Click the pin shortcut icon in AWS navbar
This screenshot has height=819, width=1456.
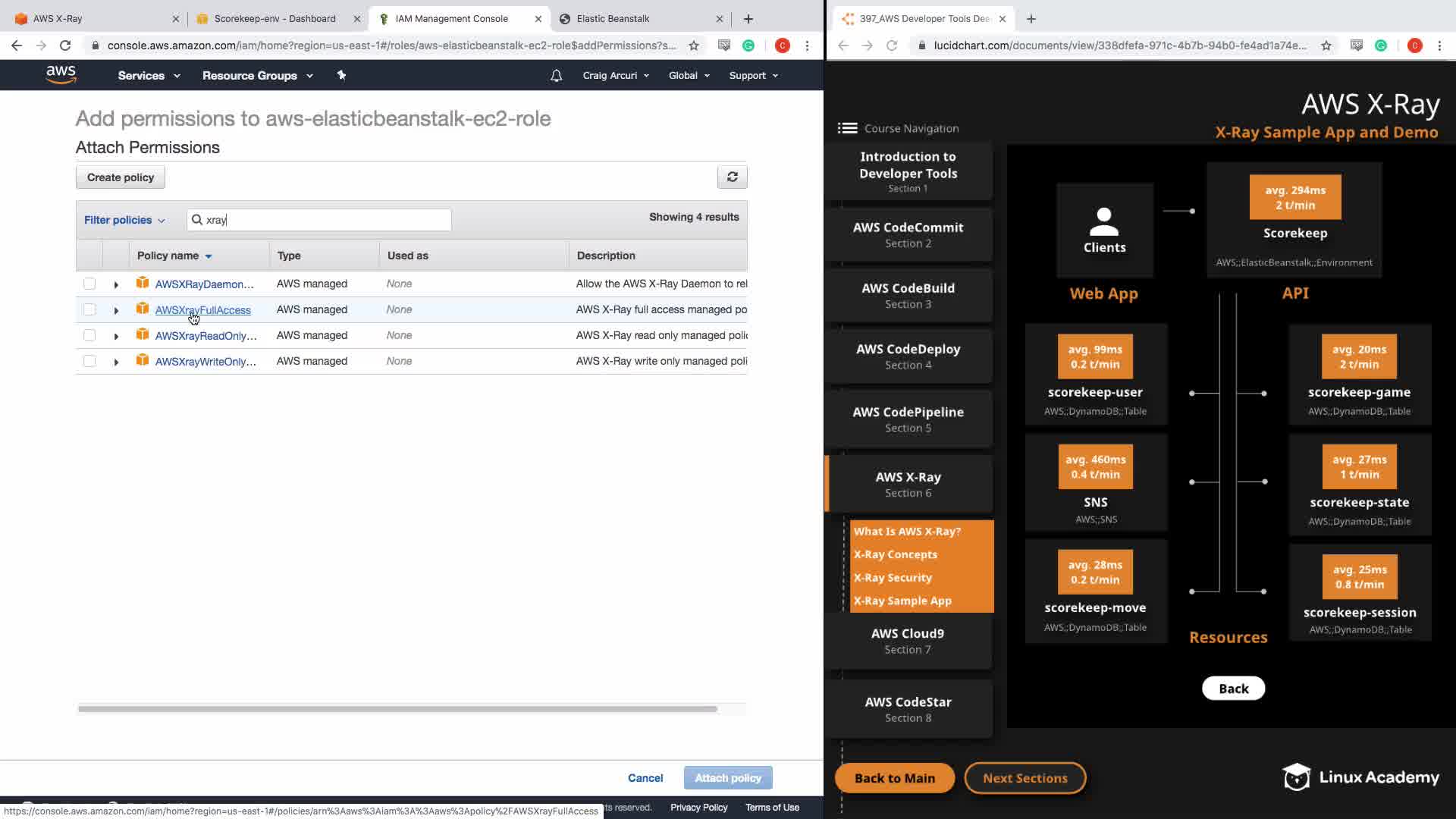pos(341,75)
